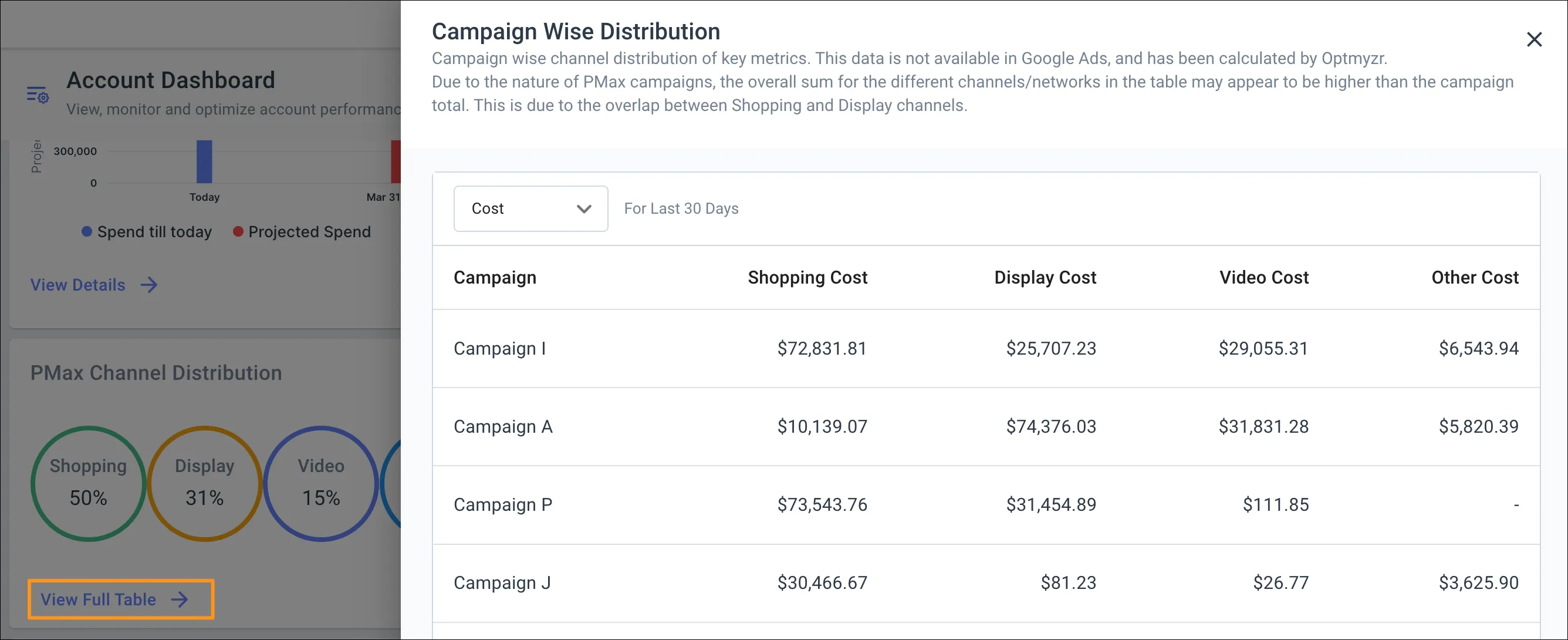Close the Campaign Wise Distribution panel
Image resolution: width=1568 pixels, height=640 pixels.
pos(1533,39)
